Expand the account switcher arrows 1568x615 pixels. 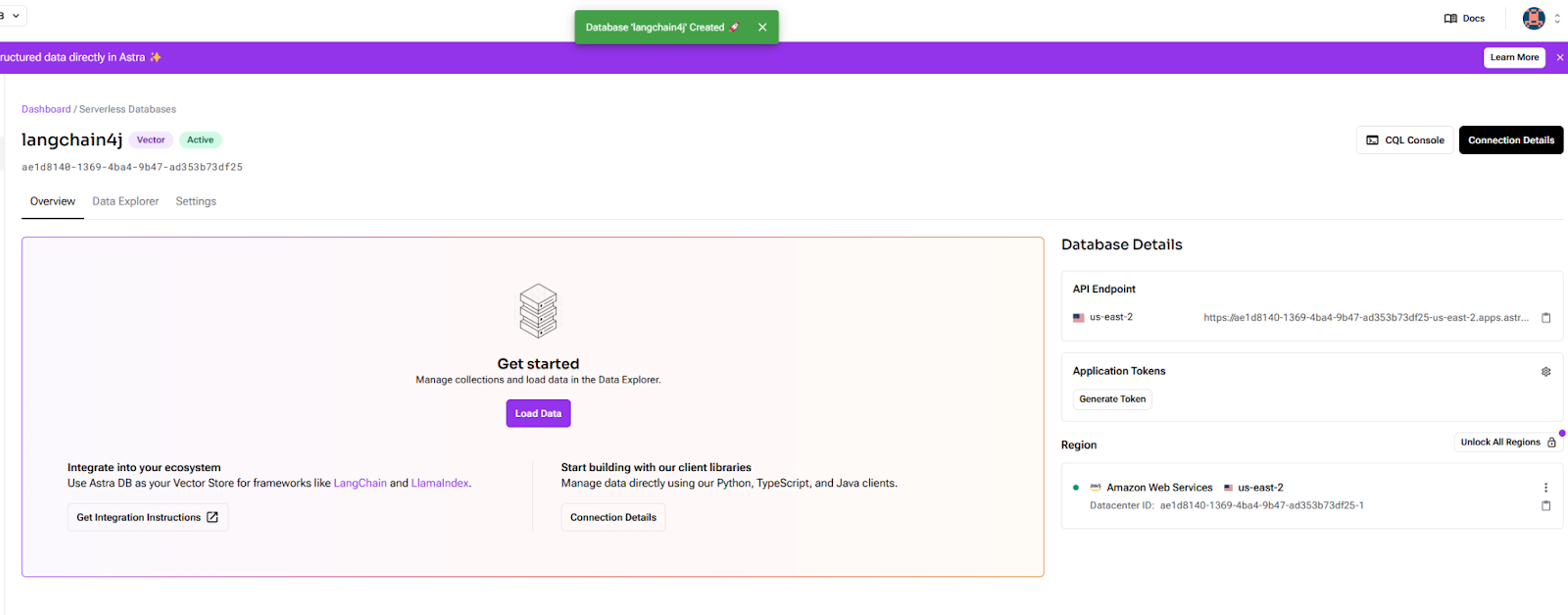[1557, 18]
